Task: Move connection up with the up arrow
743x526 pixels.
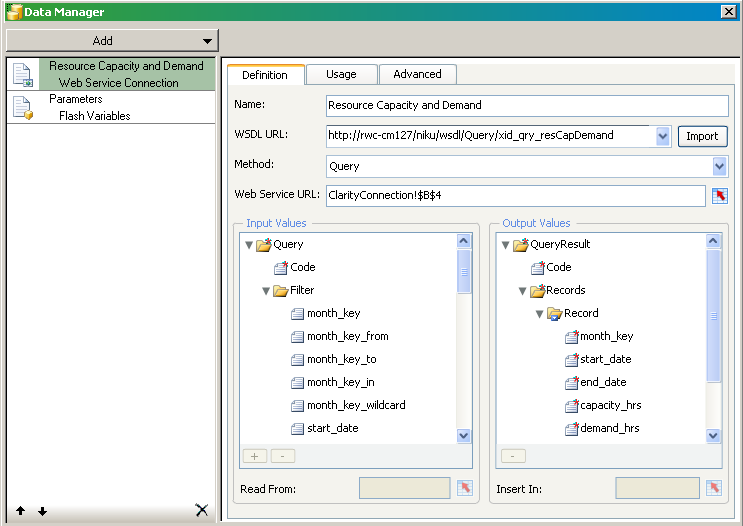Action: (x=20, y=511)
